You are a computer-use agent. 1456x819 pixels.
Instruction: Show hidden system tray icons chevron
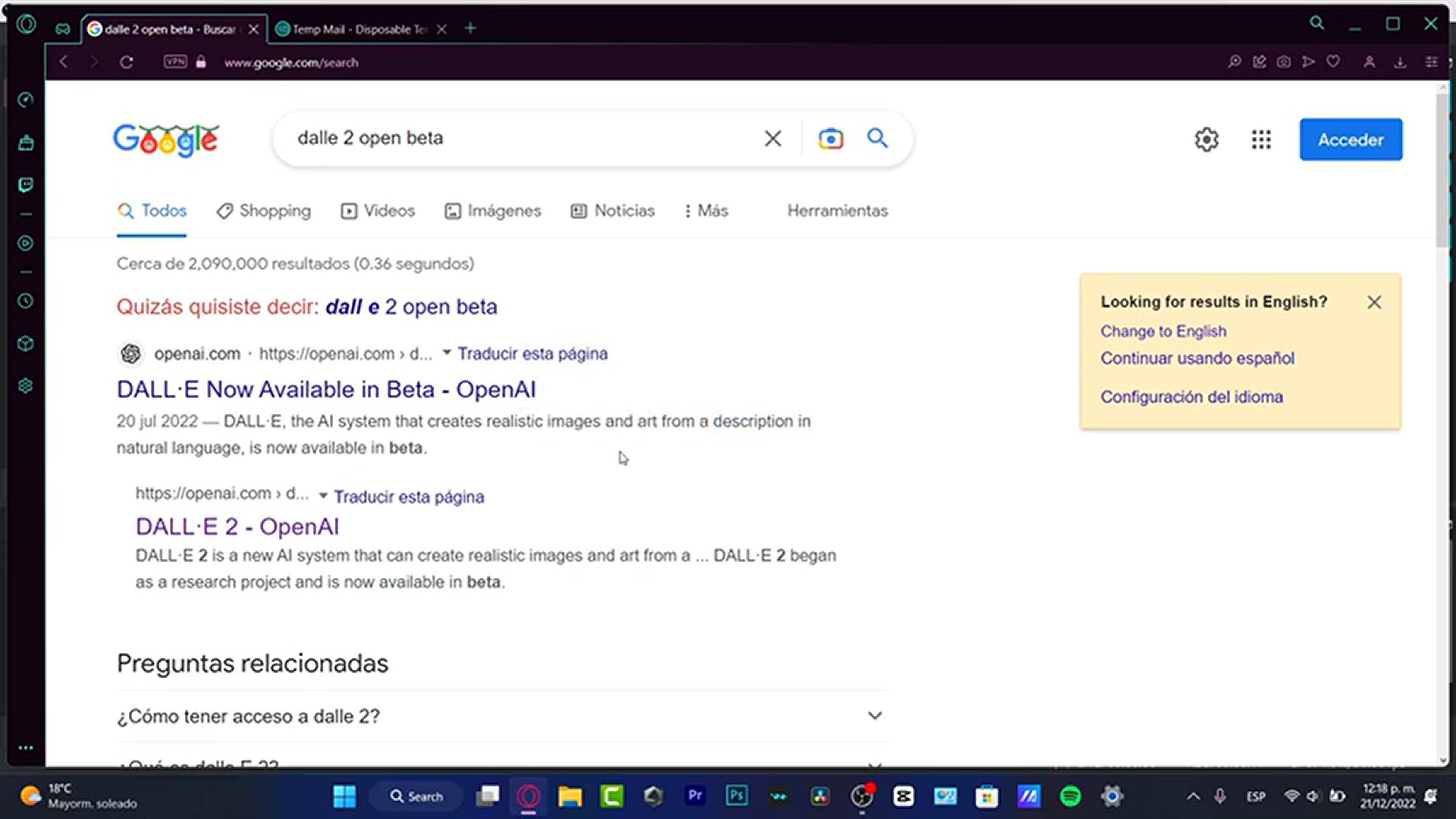pos(1193,796)
